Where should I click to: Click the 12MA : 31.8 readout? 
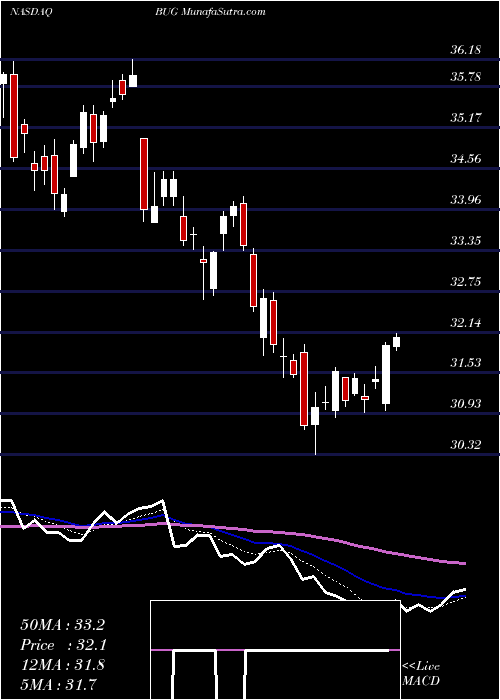click(62, 664)
